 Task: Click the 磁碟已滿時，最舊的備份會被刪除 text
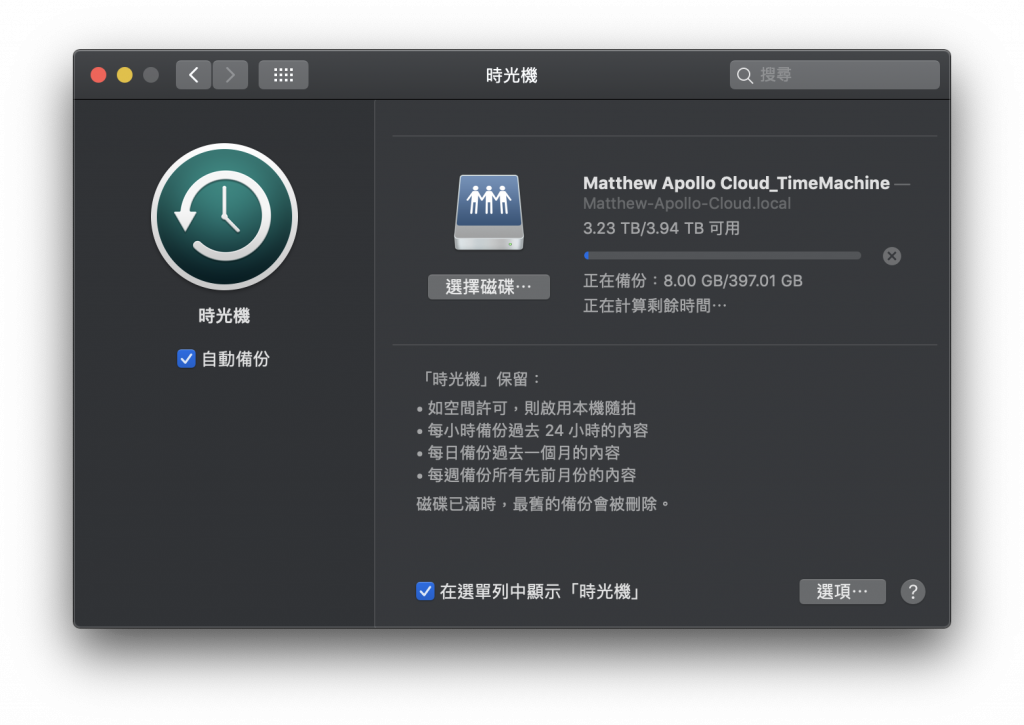pyautogui.click(x=543, y=504)
